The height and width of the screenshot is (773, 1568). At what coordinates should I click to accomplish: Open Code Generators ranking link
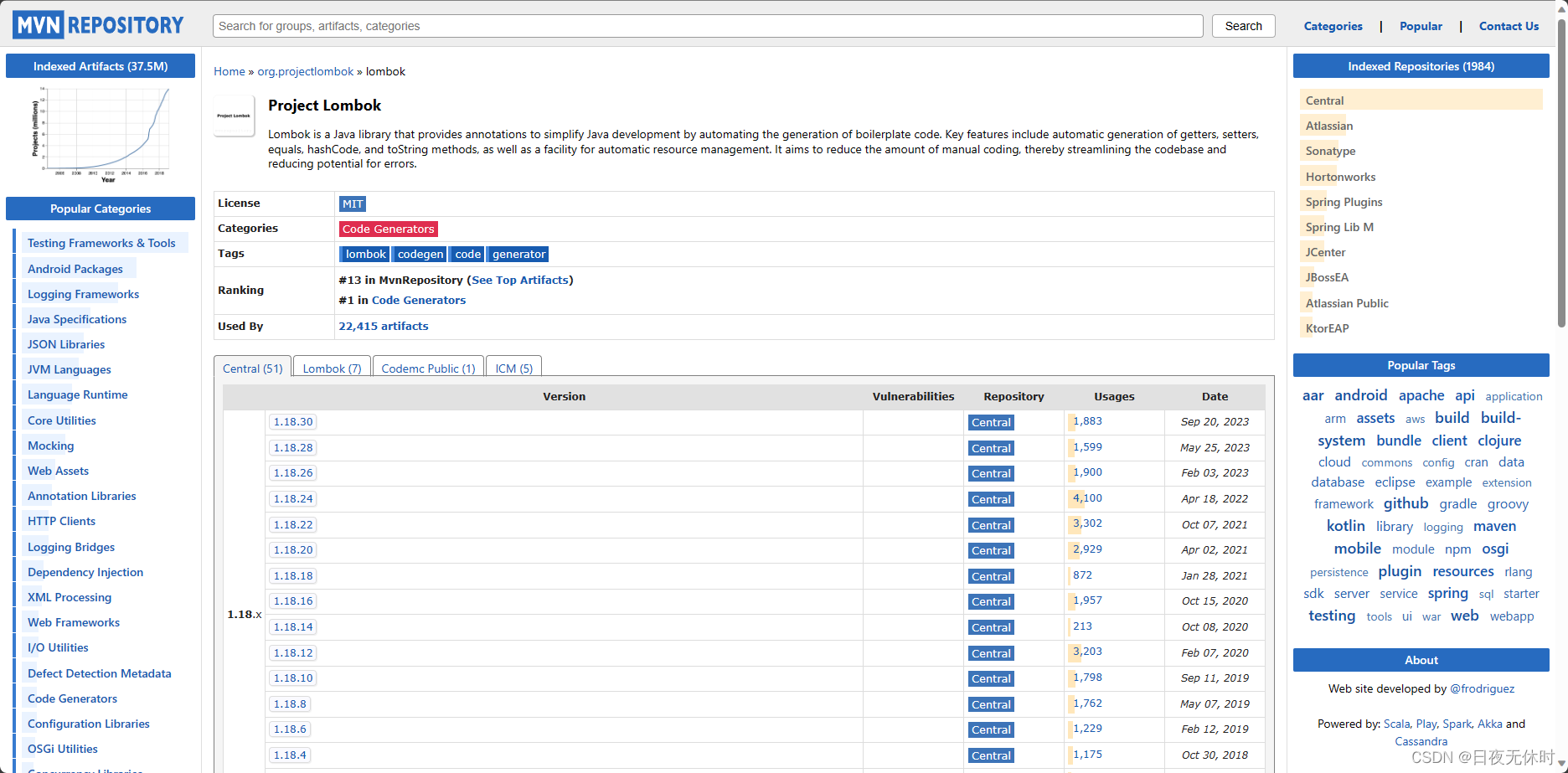[419, 300]
